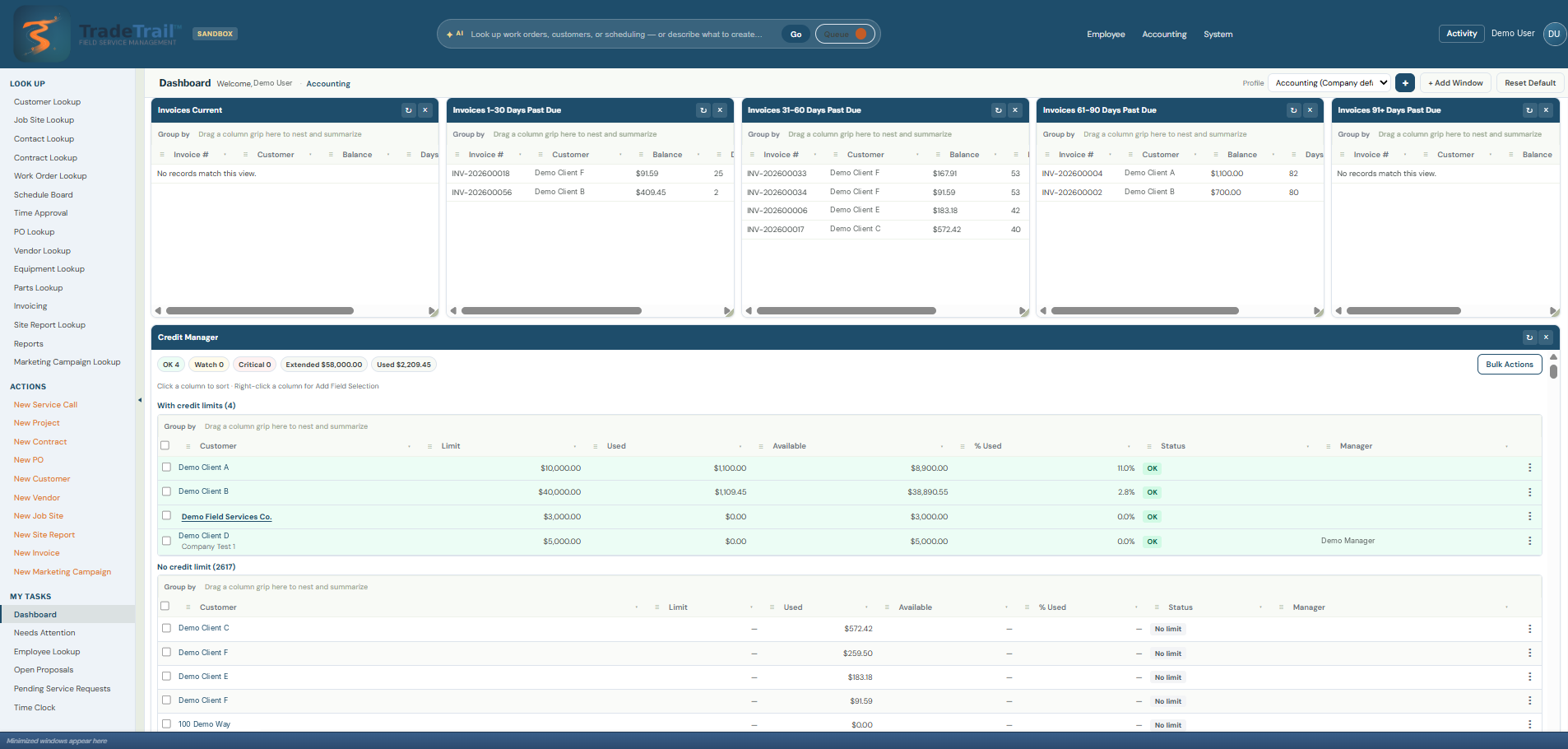Open Invoice # column menu in Invoices 1-30 panel
The height and width of the screenshot is (749, 1568).
click(x=520, y=155)
